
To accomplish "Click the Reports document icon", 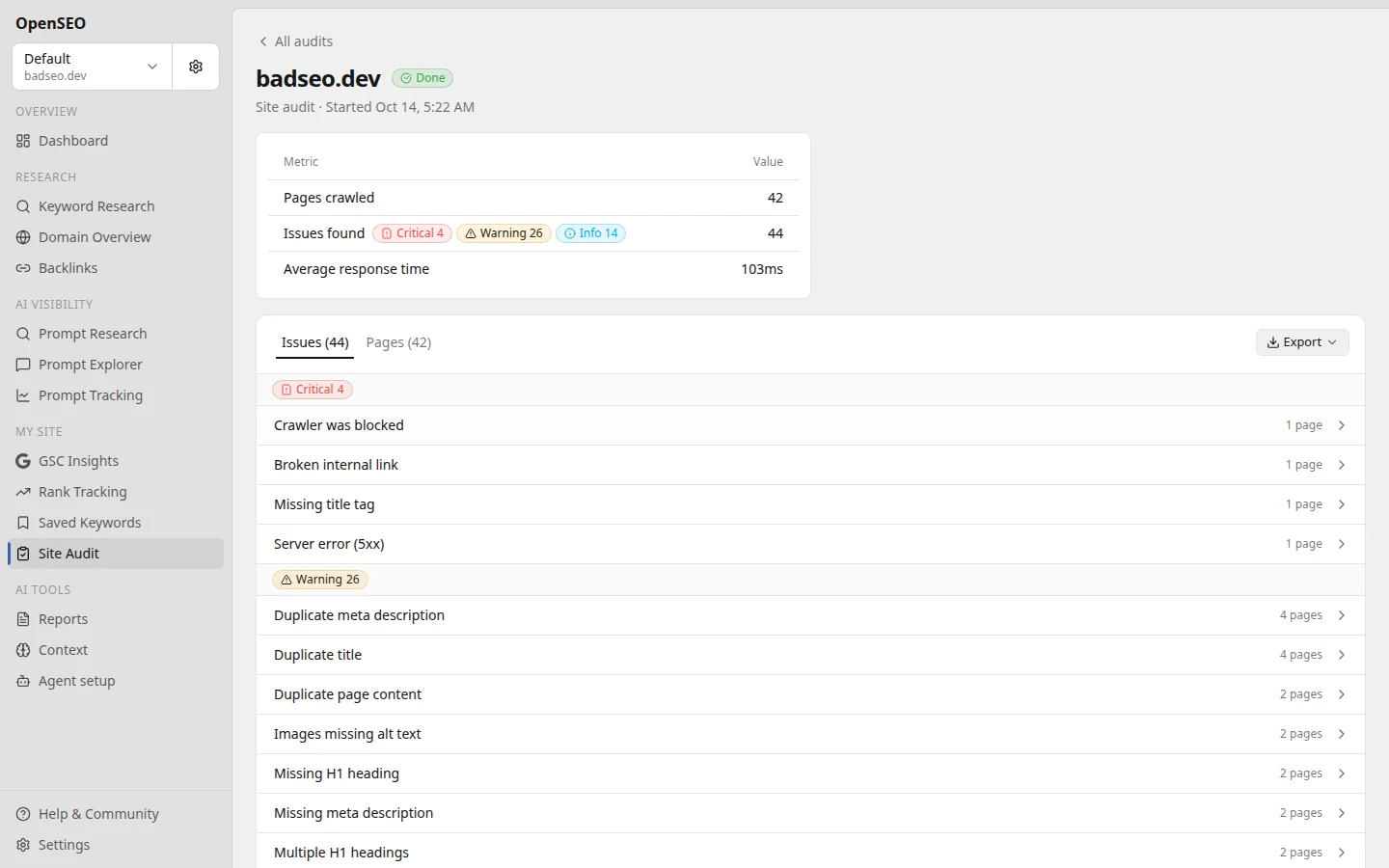I will pos(23,619).
